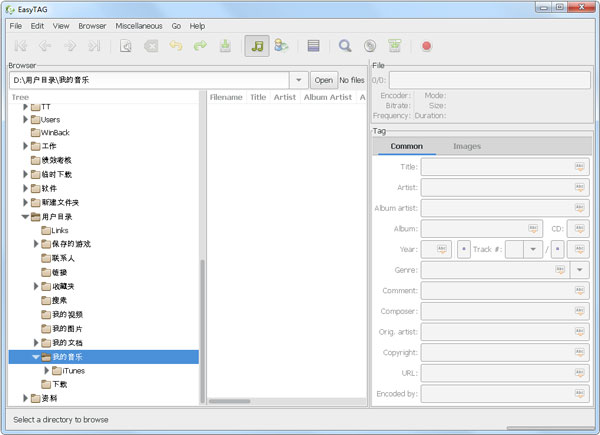Viewport: 600px width, 435px height.
Task: Apply Composer tag to all files icon
Action: point(580,311)
